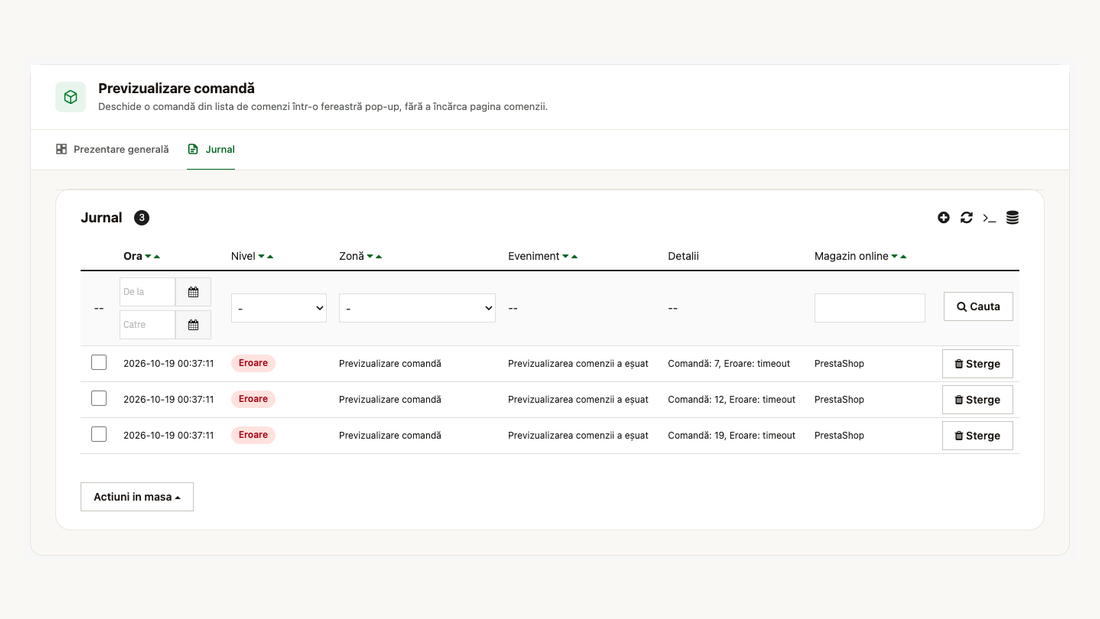The height and width of the screenshot is (619, 1100).
Task: Click the green cube module icon
Action: click(x=71, y=97)
